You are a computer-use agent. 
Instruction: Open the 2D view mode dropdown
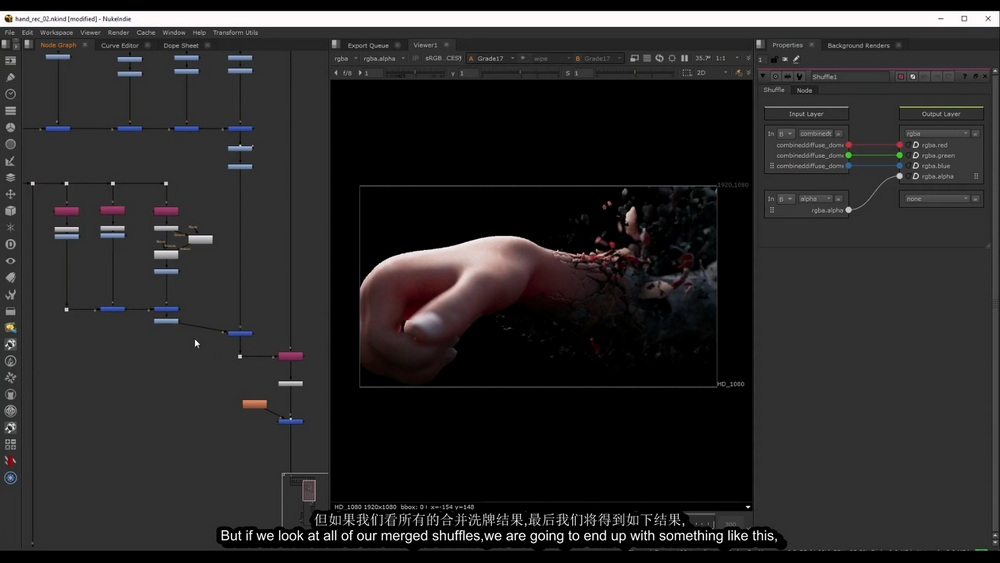pos(711,73)
